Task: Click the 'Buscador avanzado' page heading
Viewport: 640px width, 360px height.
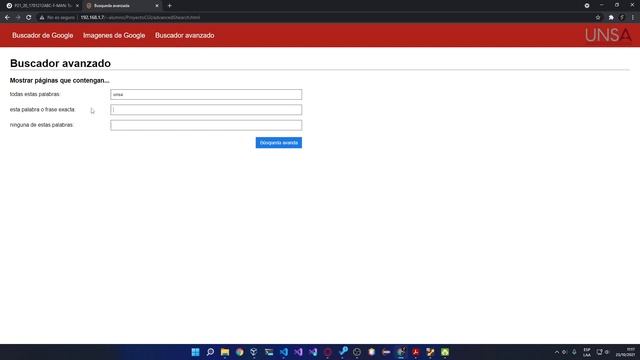Action: point(60,63)
